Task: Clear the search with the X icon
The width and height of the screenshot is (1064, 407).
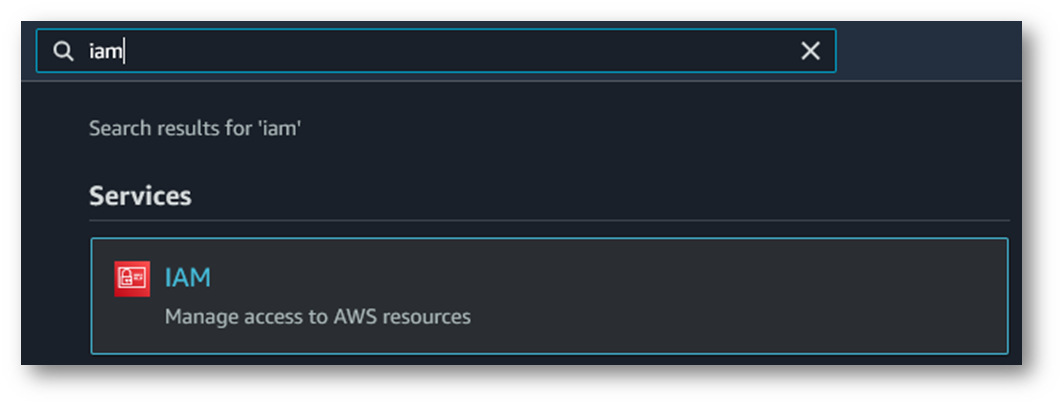Action: point(810,51)
